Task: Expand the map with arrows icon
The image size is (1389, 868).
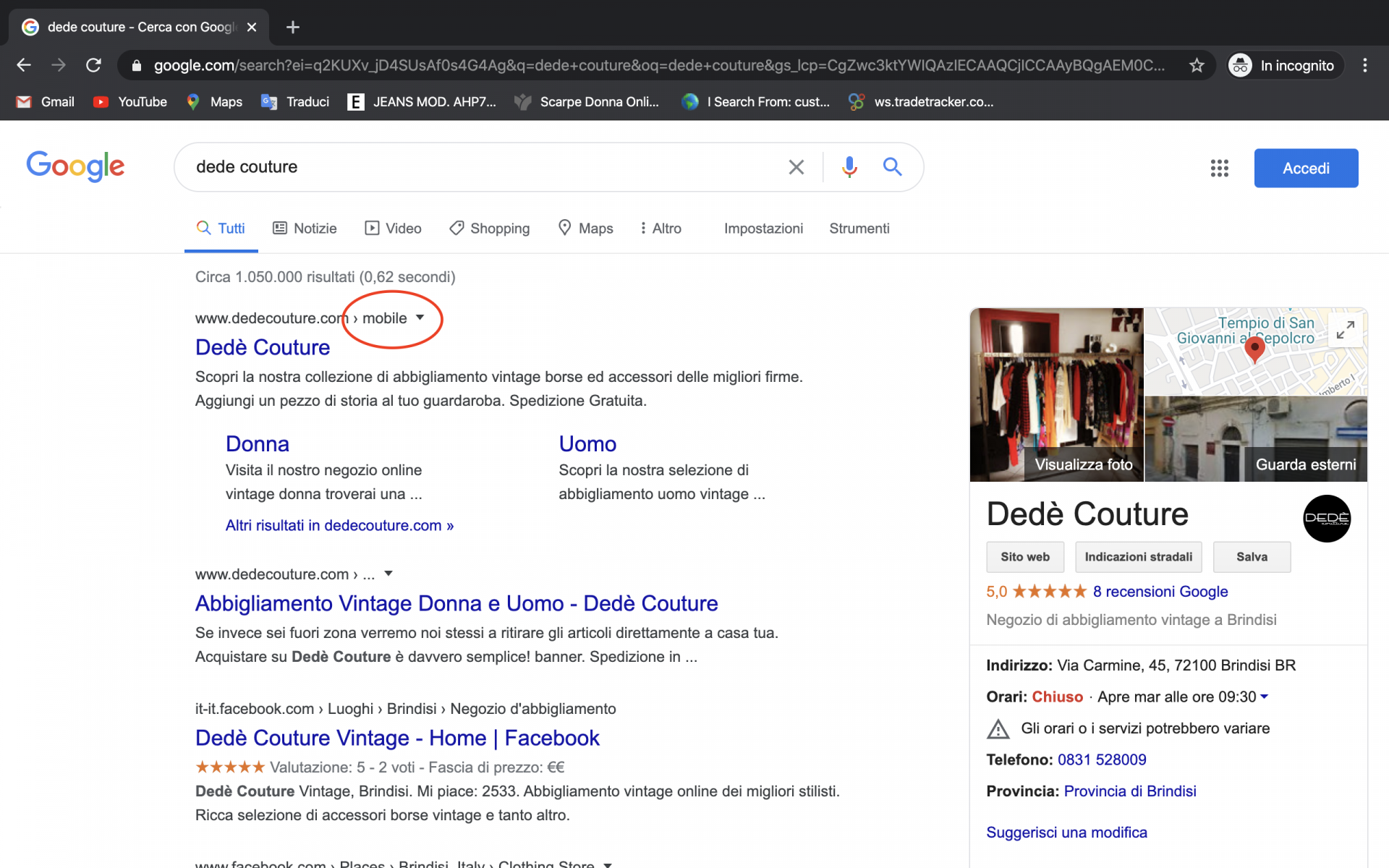Action: tap(1345, 330)
